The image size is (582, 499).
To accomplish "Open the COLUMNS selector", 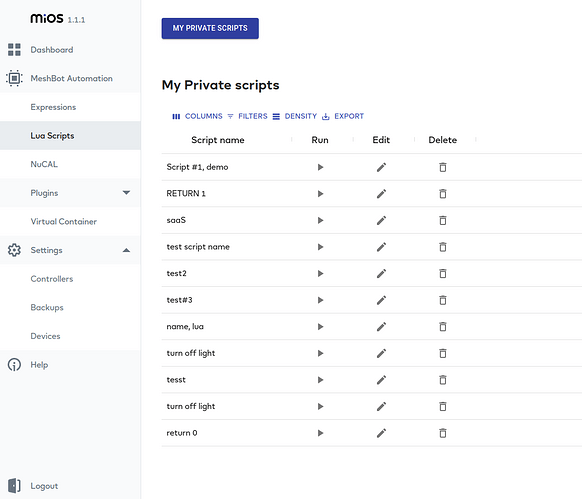I will tap(197, 116).
